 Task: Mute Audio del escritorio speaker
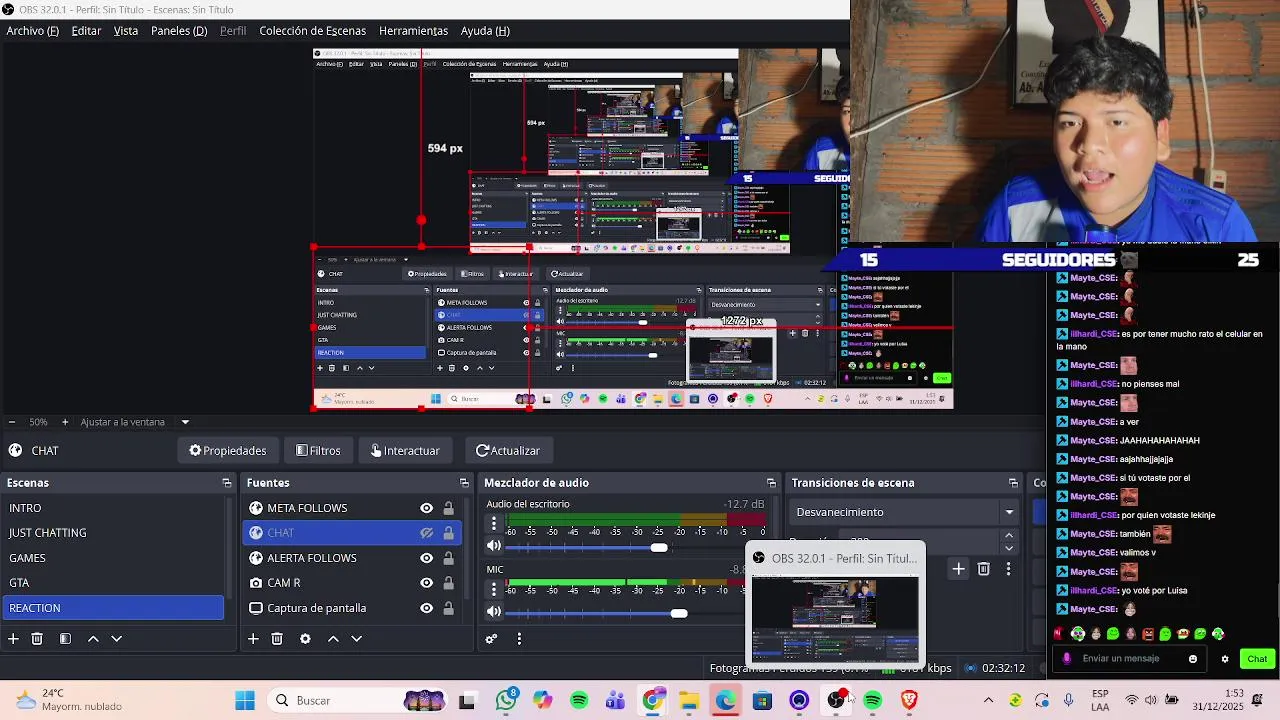494,546
